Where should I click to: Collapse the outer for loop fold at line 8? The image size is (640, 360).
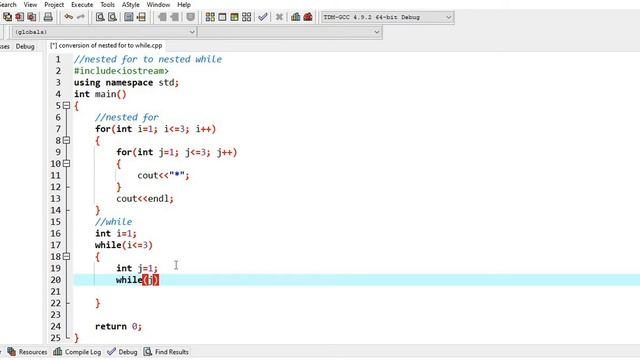click(x=67, y=140)
